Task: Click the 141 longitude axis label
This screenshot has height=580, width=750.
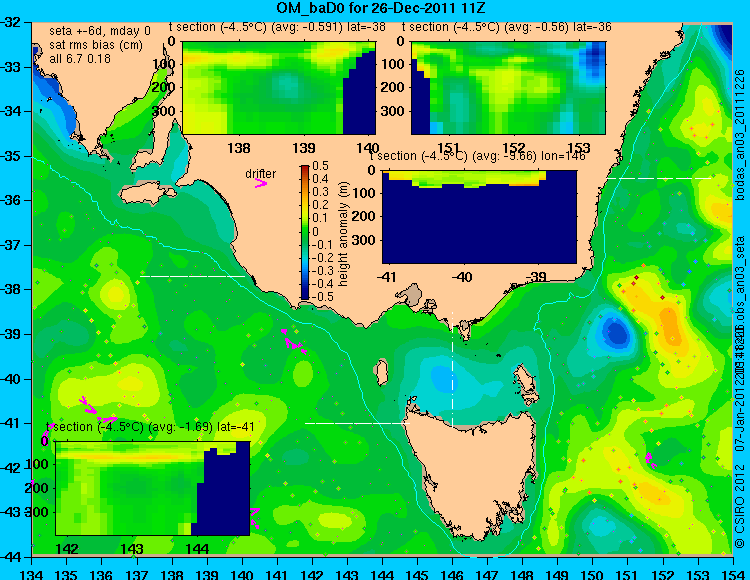Action: point(277,574)
